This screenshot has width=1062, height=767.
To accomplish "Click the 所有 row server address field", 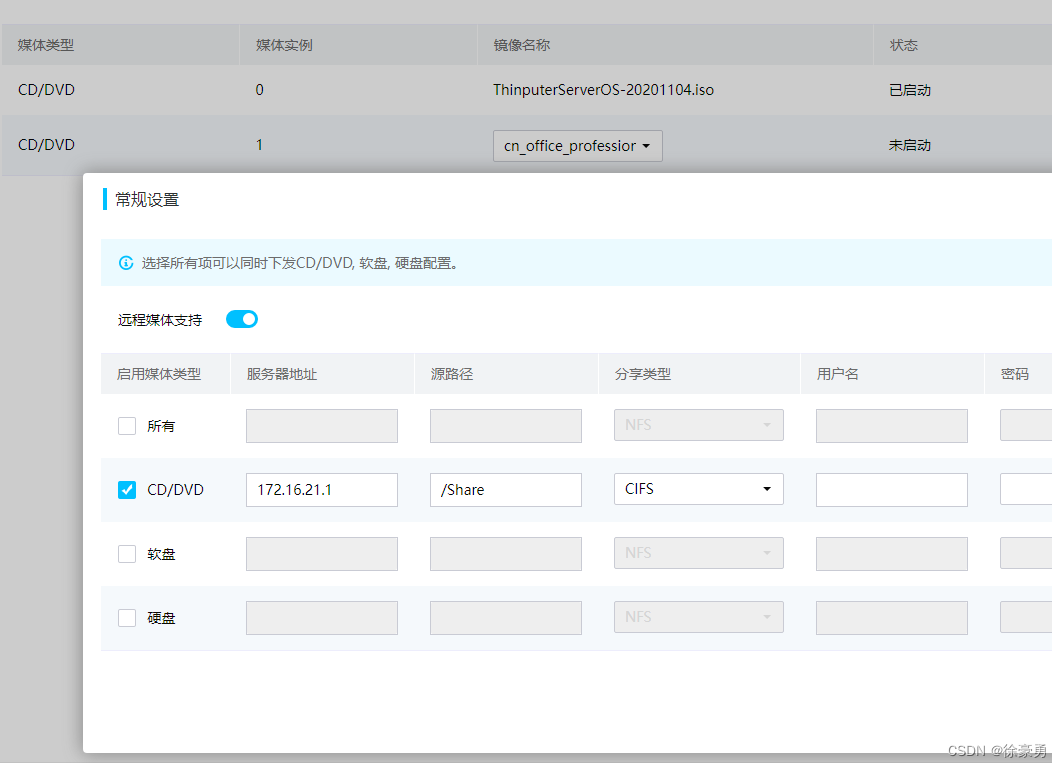I will pos(322,426).
